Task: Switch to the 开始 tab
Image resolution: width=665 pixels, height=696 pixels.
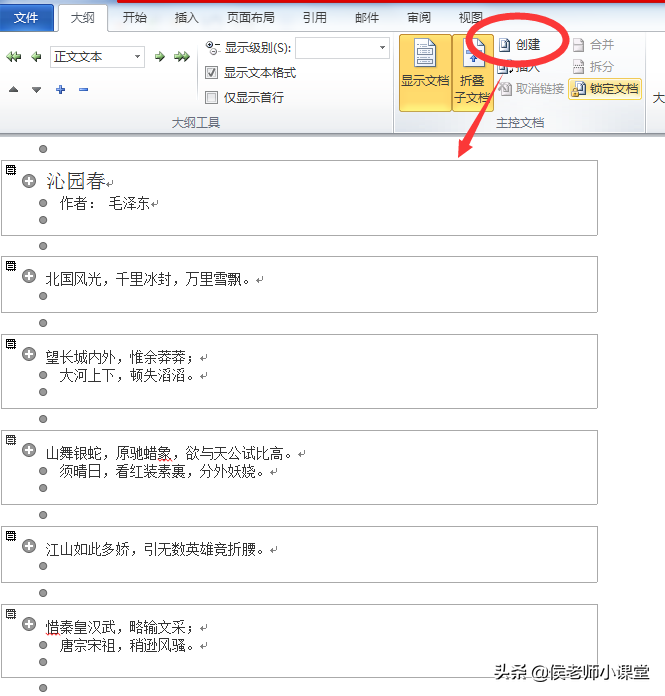Action: pos(135,18)
